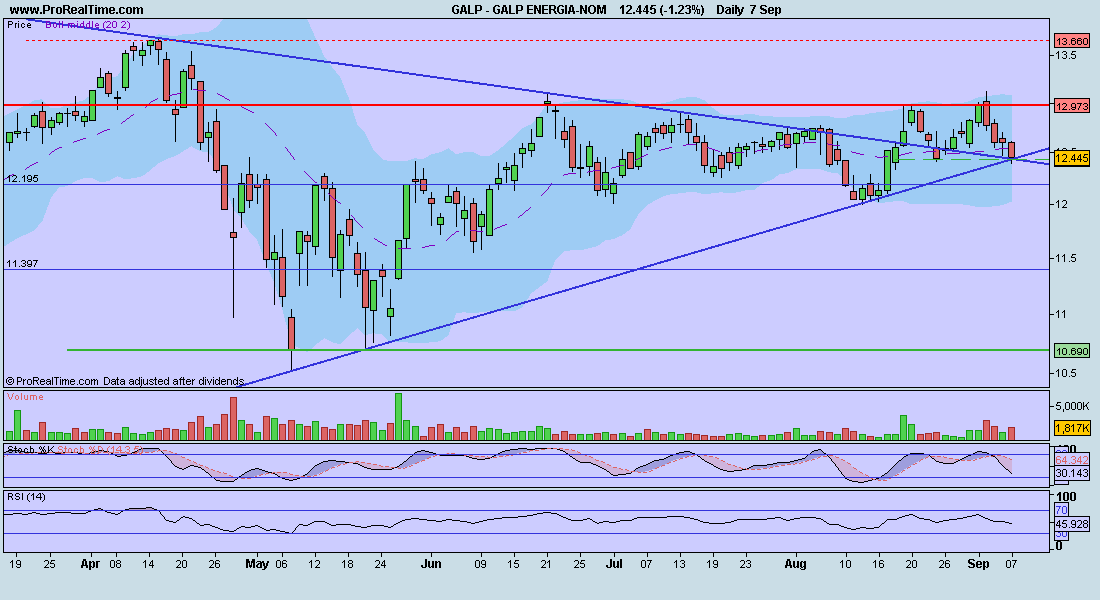Click the Aug month label on date axis
This screenshot has height=600, width=1100.
(796, 564)
